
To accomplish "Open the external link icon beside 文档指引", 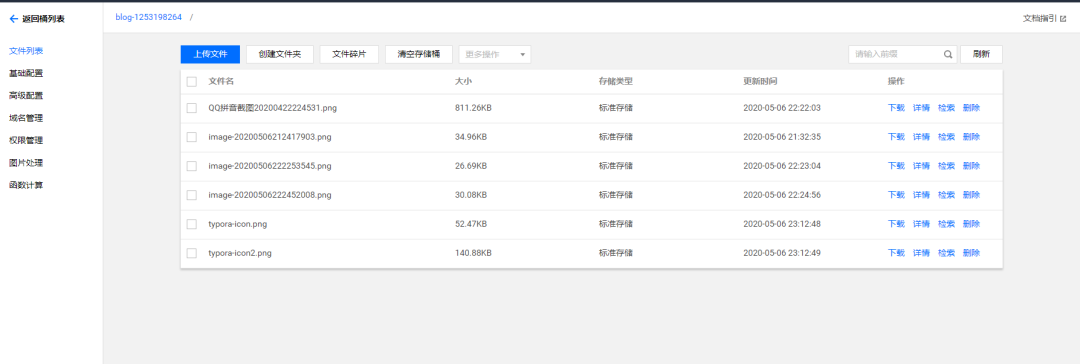I will [x=1063, y=19].
